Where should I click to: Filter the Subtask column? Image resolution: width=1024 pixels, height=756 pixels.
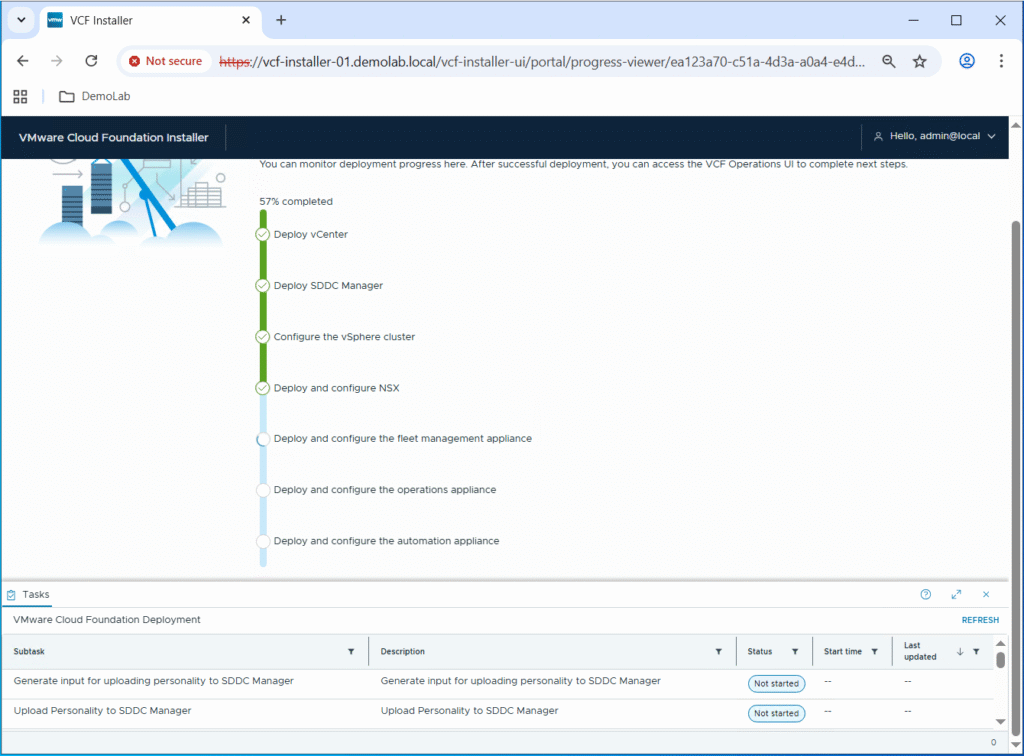tap(351, 652)
